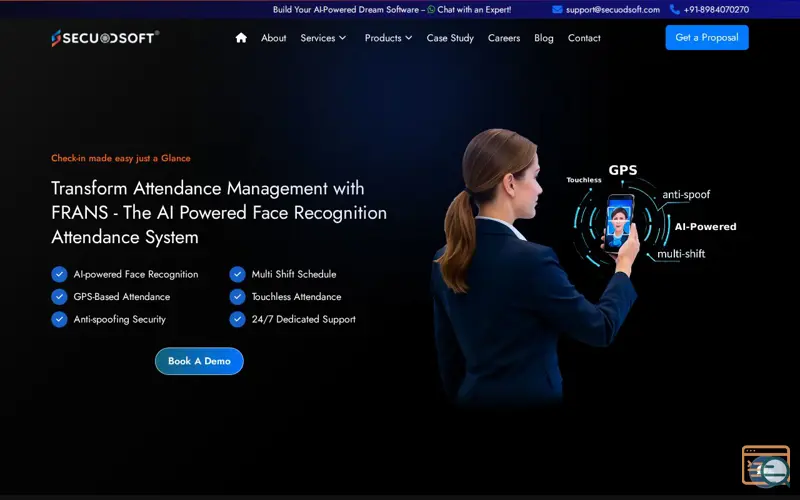The height and width of the screenshot is (500, 800).
Task: Click the 'Transform Attendance Management' headline
Action: 219,212
